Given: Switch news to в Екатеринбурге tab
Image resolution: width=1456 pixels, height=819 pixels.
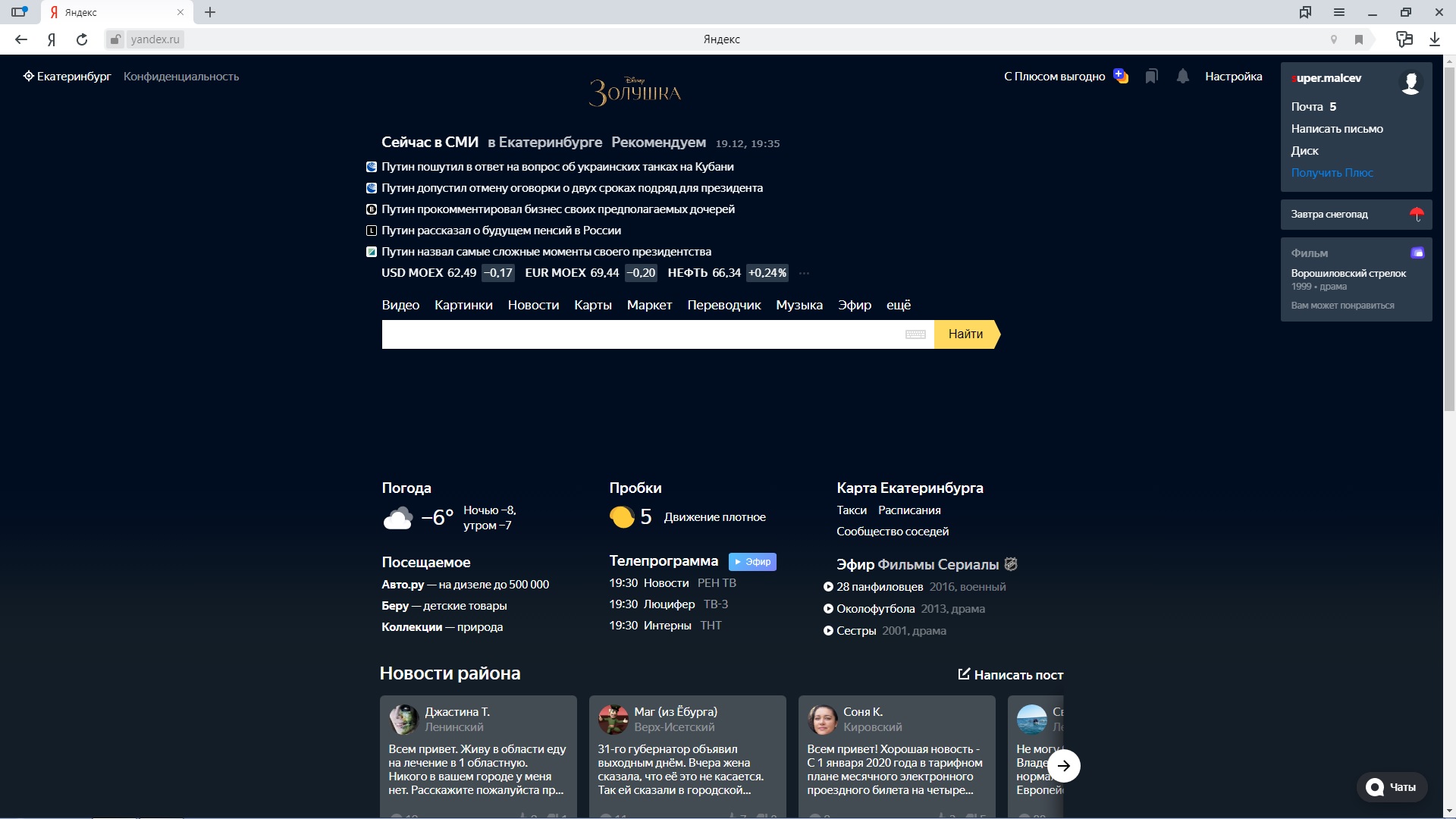Looking at the screenshot, I should [x=544, y=143].
